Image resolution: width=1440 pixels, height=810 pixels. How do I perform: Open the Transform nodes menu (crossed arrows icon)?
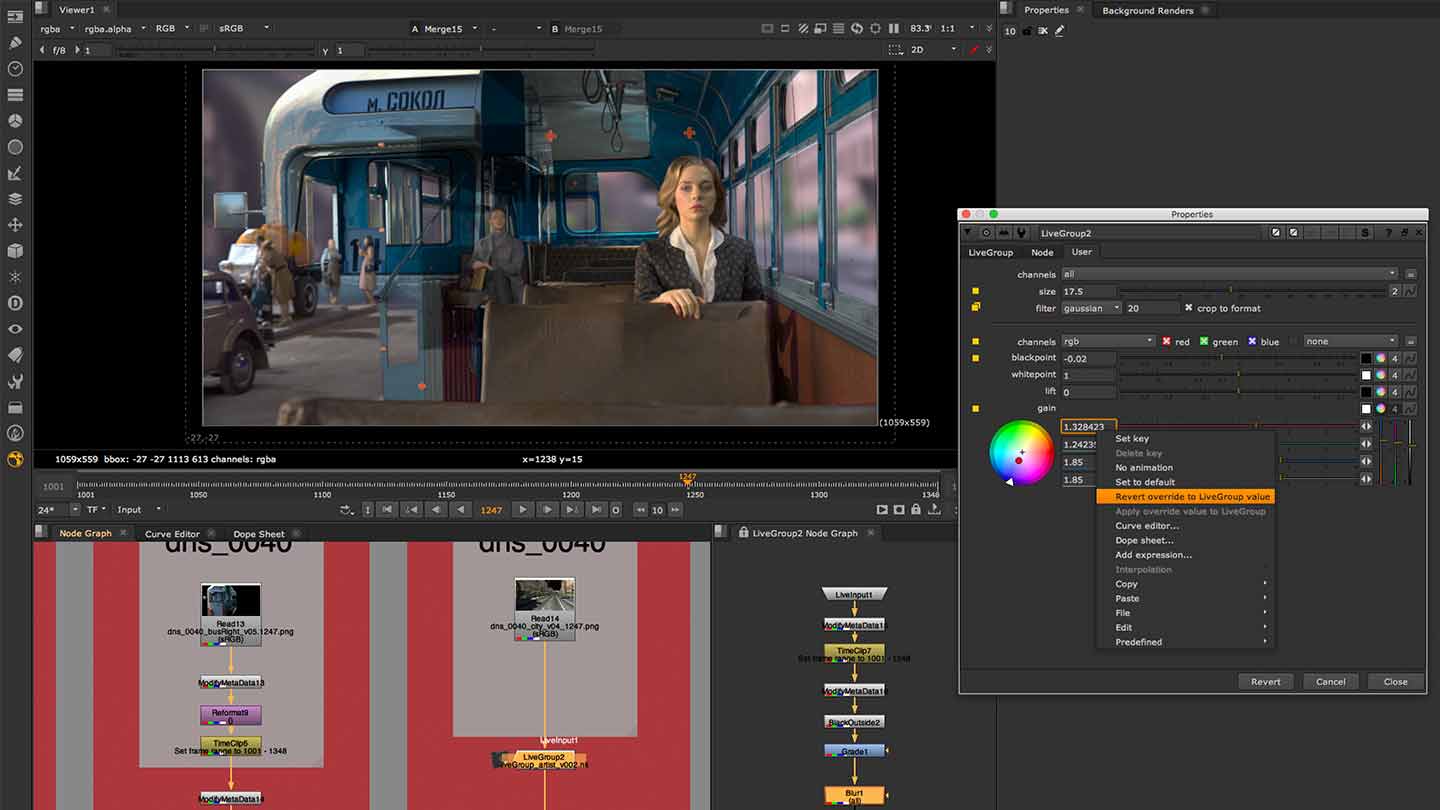[x=14, y=224]
